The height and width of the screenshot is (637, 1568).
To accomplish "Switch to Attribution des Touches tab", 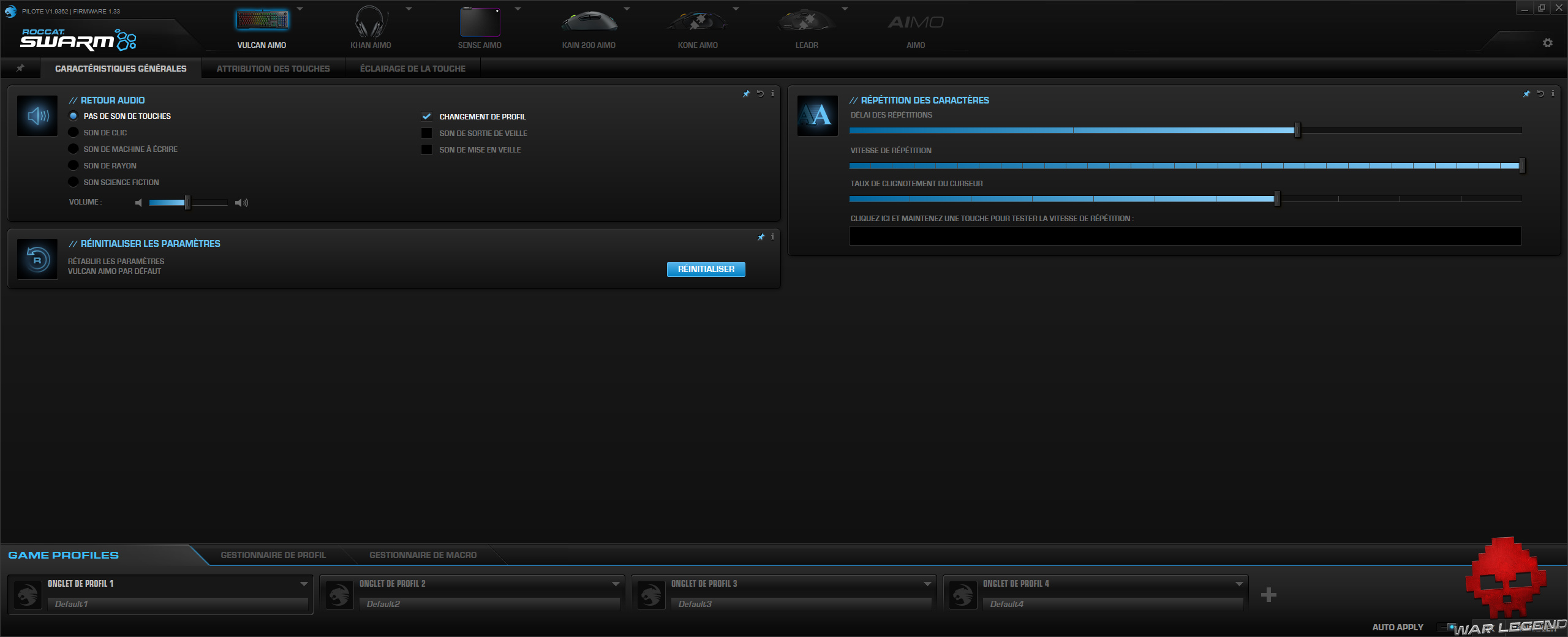I will (x=273, y=69).
